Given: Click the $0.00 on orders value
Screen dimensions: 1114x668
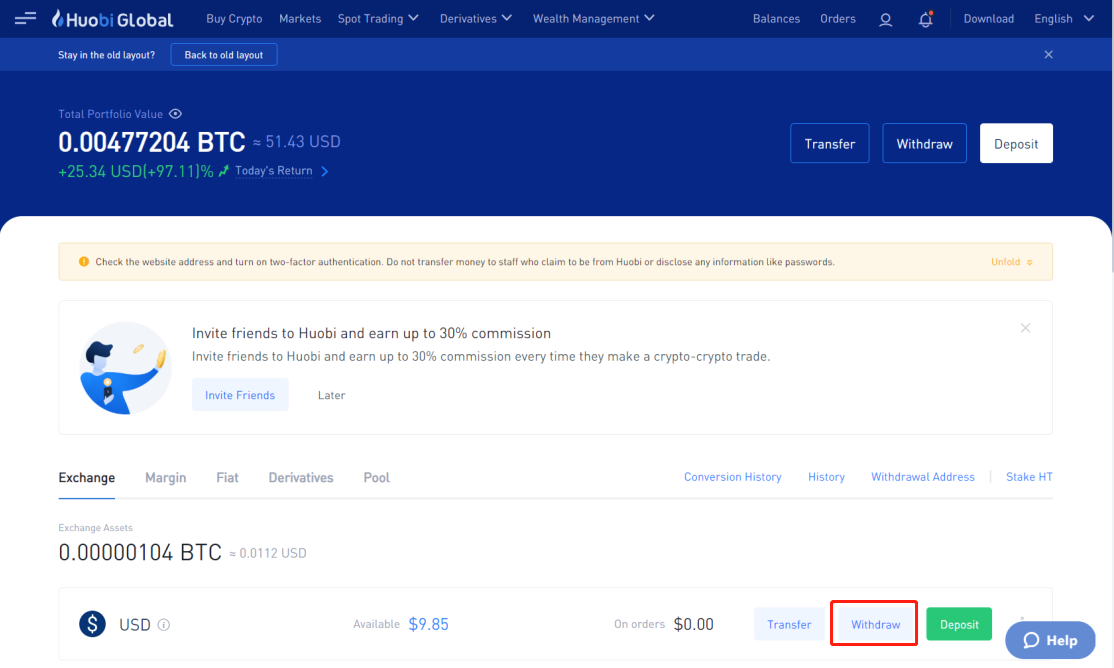Looking at the screenshot, I should (693, 624).
